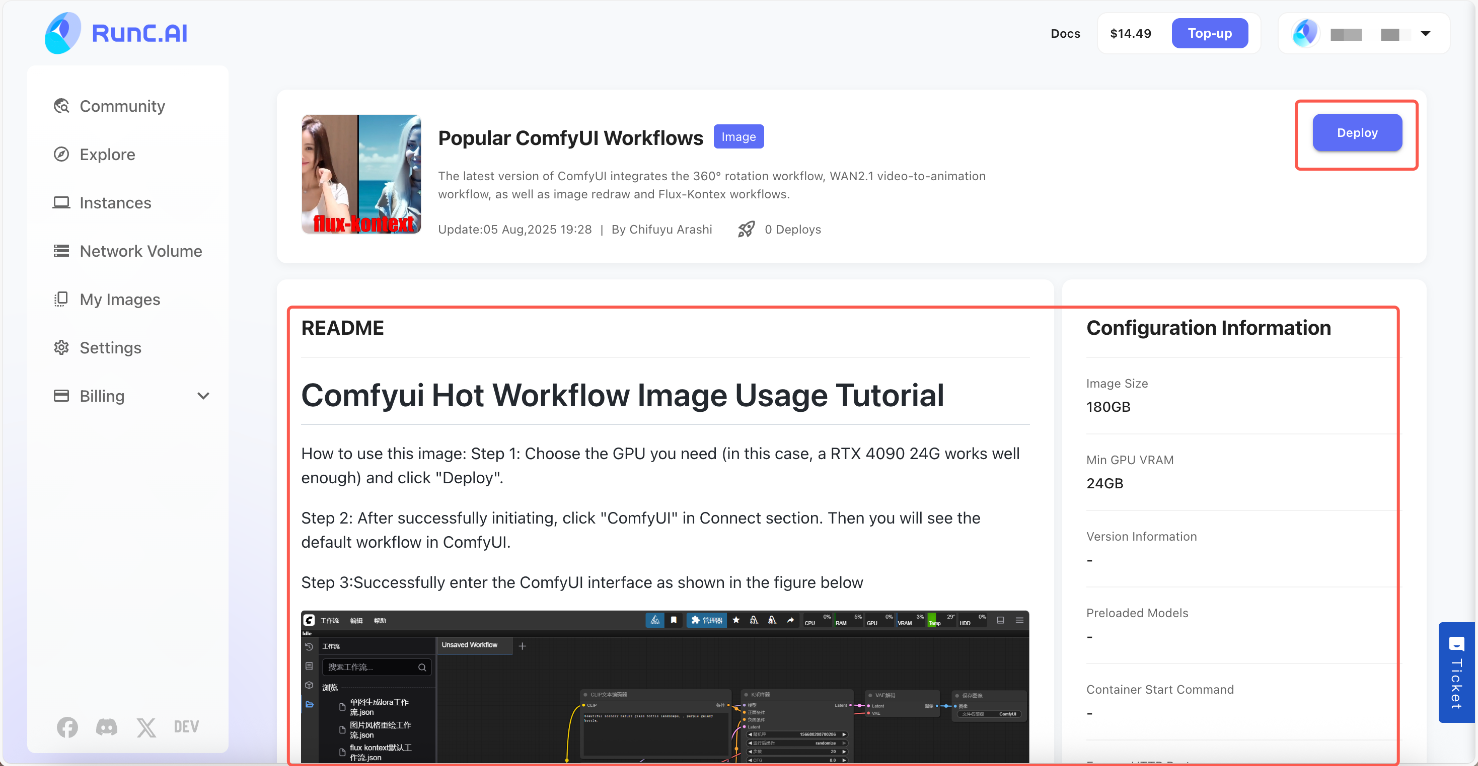
Task: Open the Docs link
Action: pyautogui.click(x=1066, y=34)
